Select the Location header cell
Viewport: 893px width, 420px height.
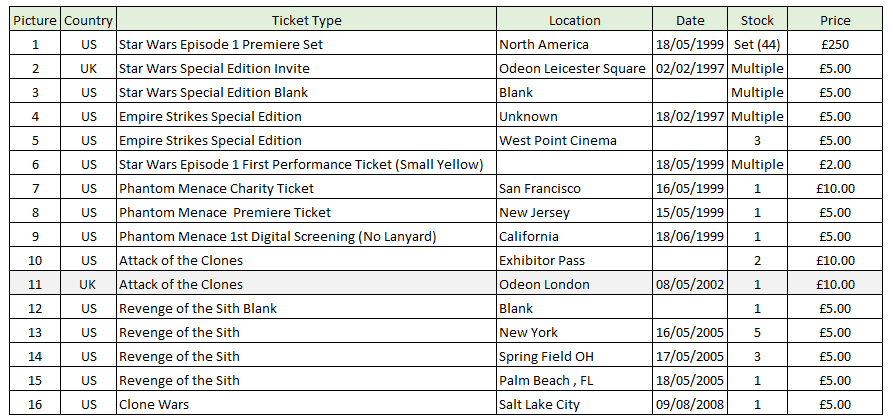coord(575,21)
